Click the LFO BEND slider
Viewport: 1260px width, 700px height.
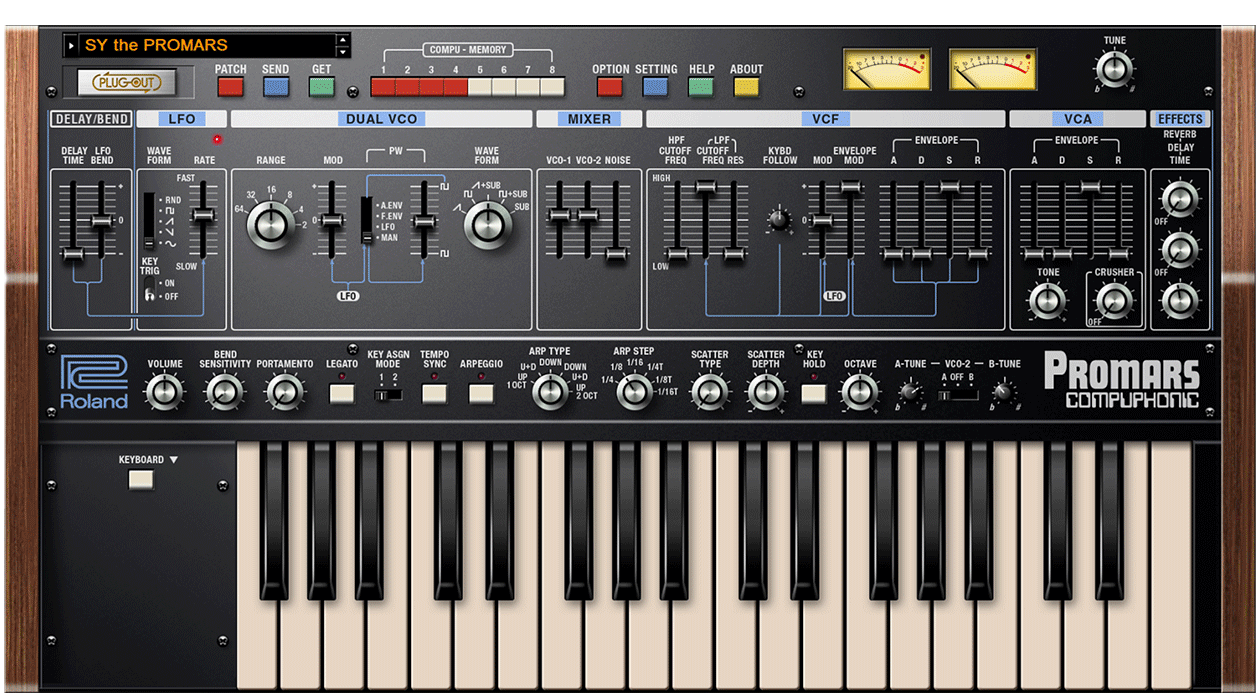point(101,221)
